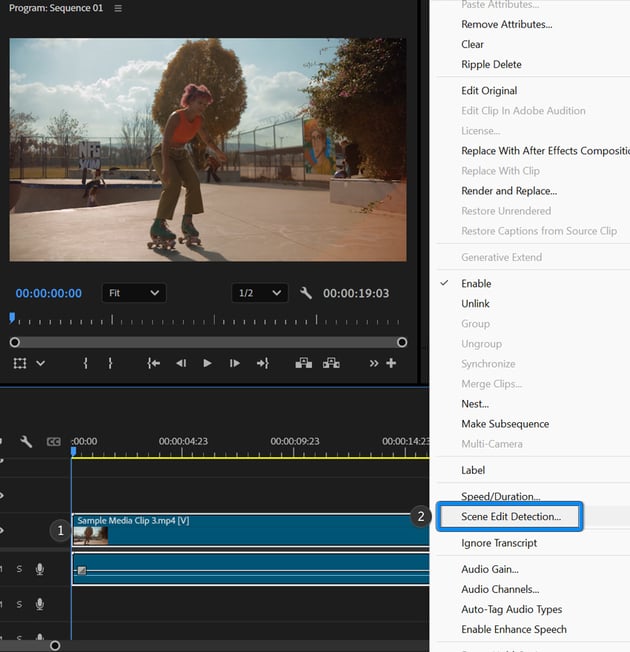This screenshot has height=652, width=630.
Task: Click microphone on the empty audio track under the clip
Action: [x=40, y=604]
